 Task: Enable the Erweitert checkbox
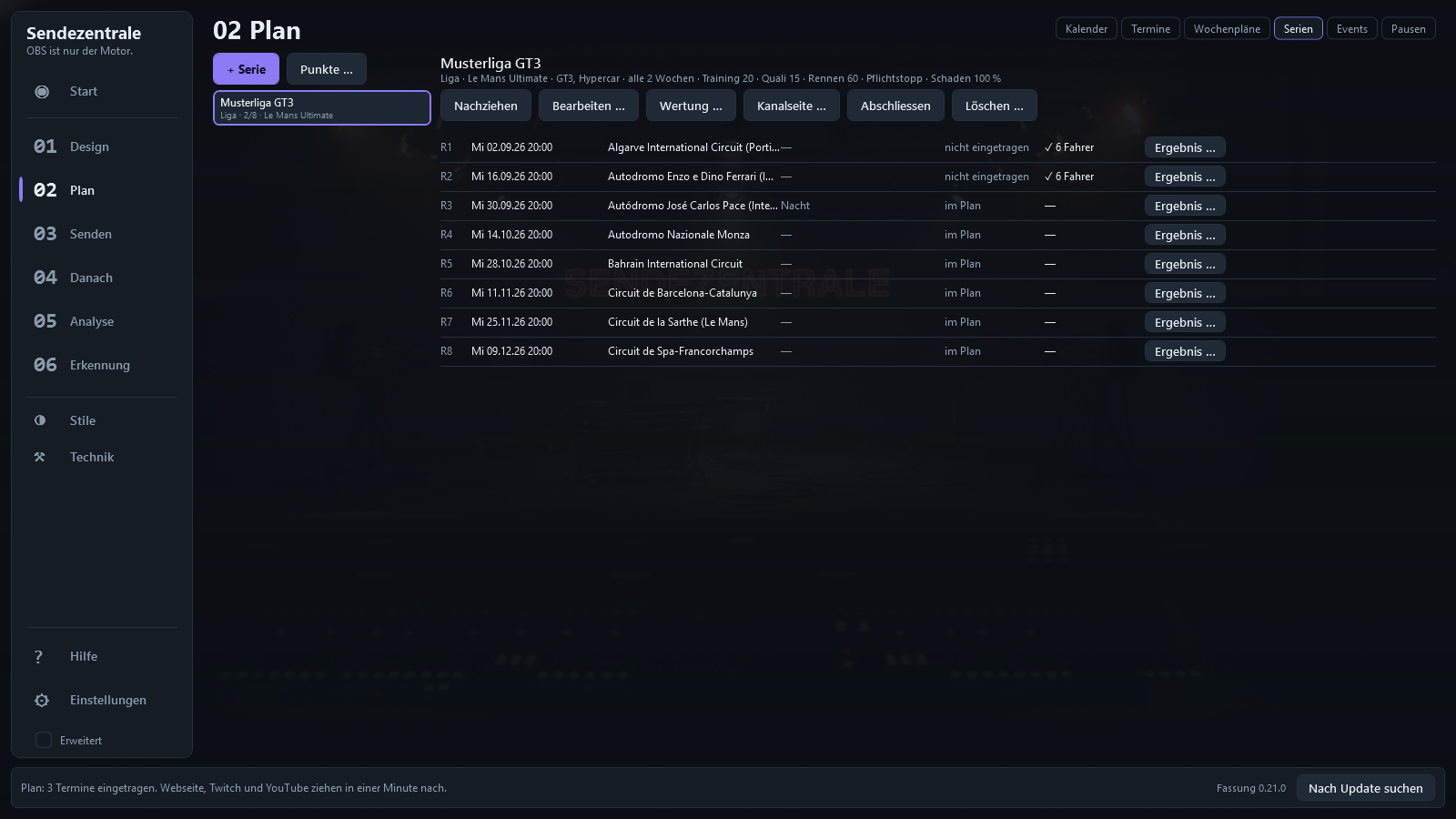tap(43, 740)
